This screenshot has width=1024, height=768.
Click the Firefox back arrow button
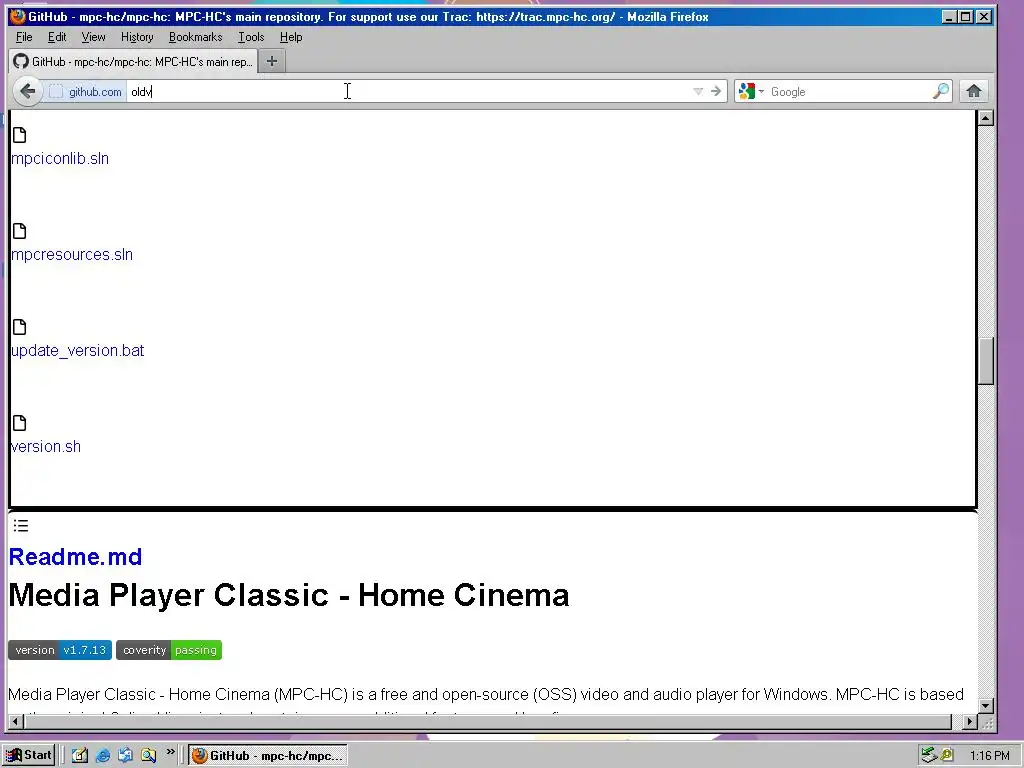coord(27,91)
